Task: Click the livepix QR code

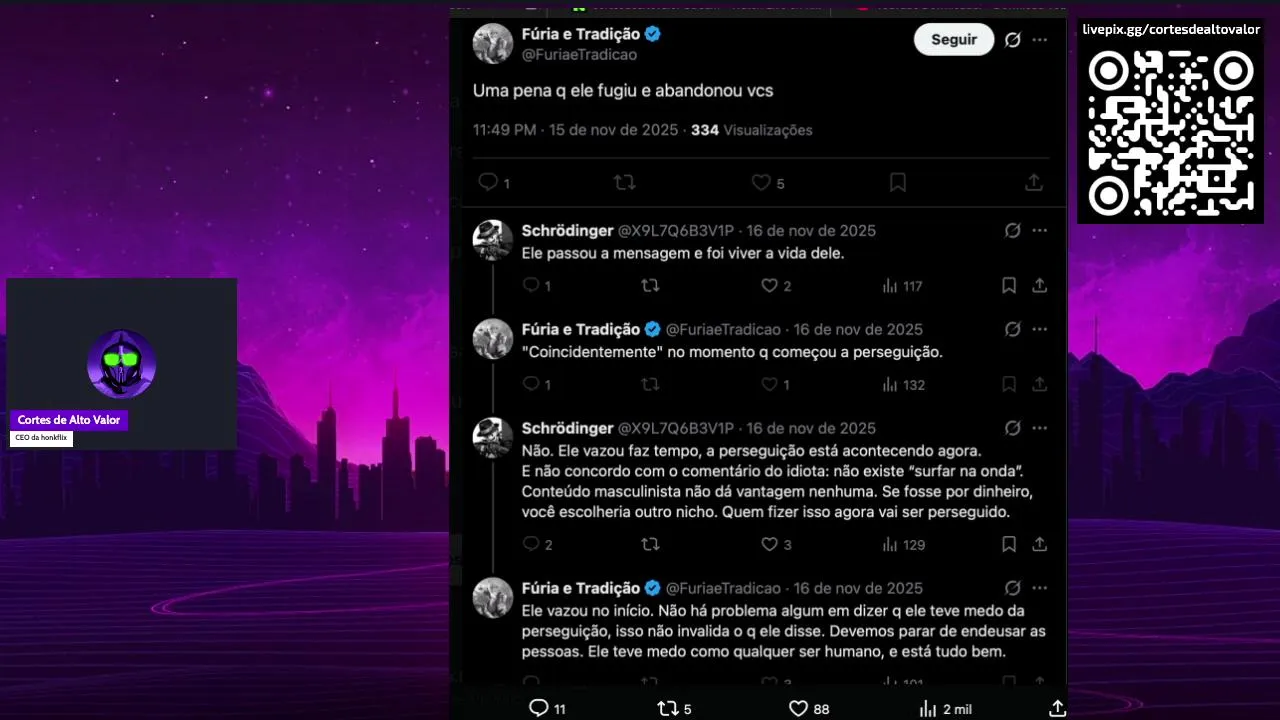Action: coord(1170,133)
